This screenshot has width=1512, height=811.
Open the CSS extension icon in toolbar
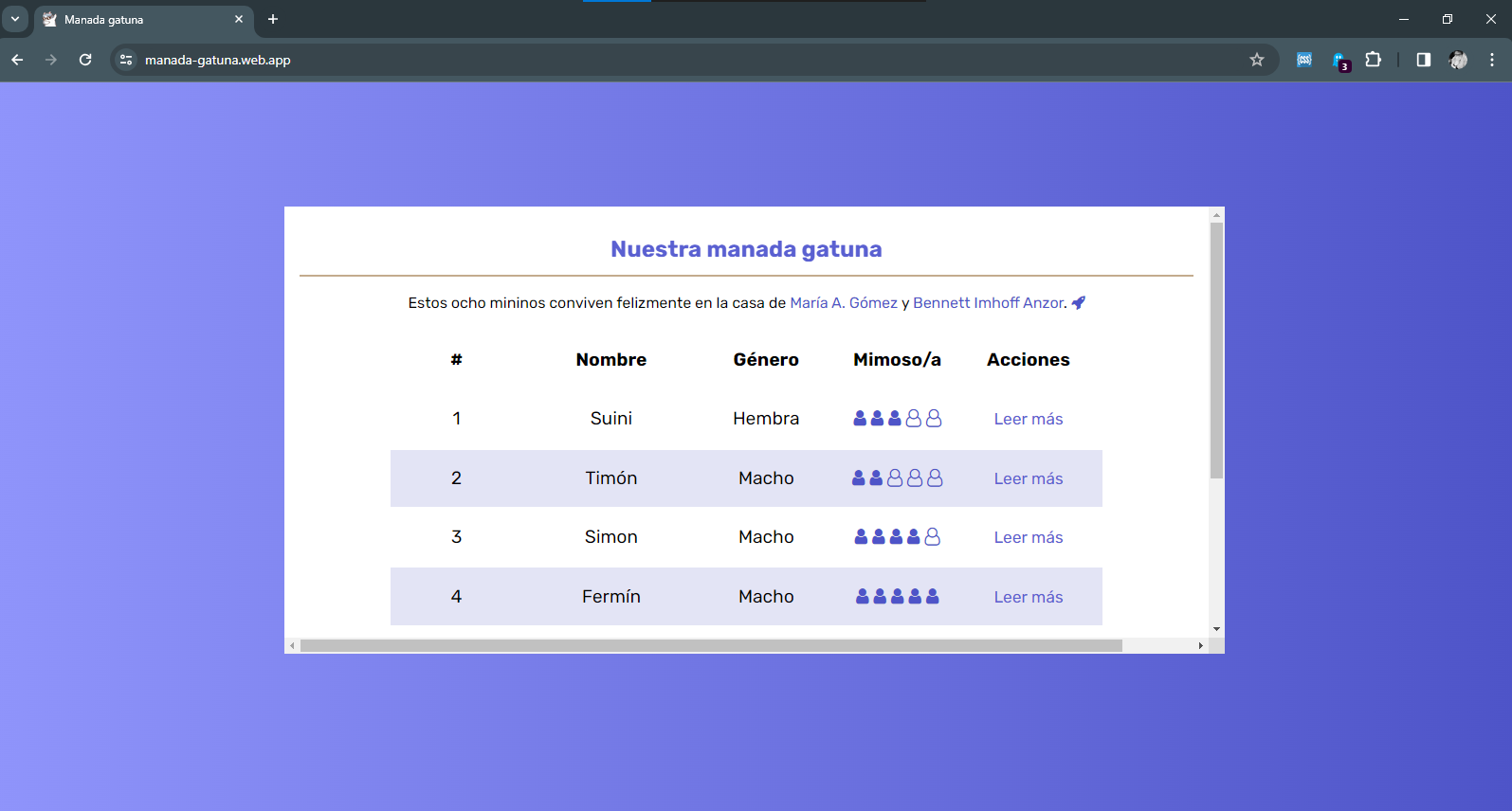[x=1304, y=60]
